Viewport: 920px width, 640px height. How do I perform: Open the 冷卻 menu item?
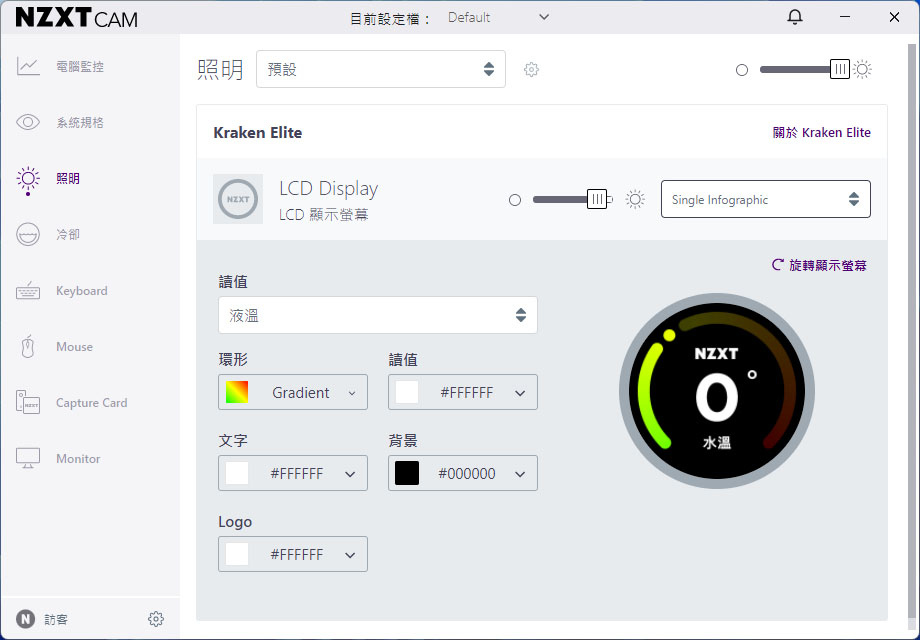pos(68,234)
